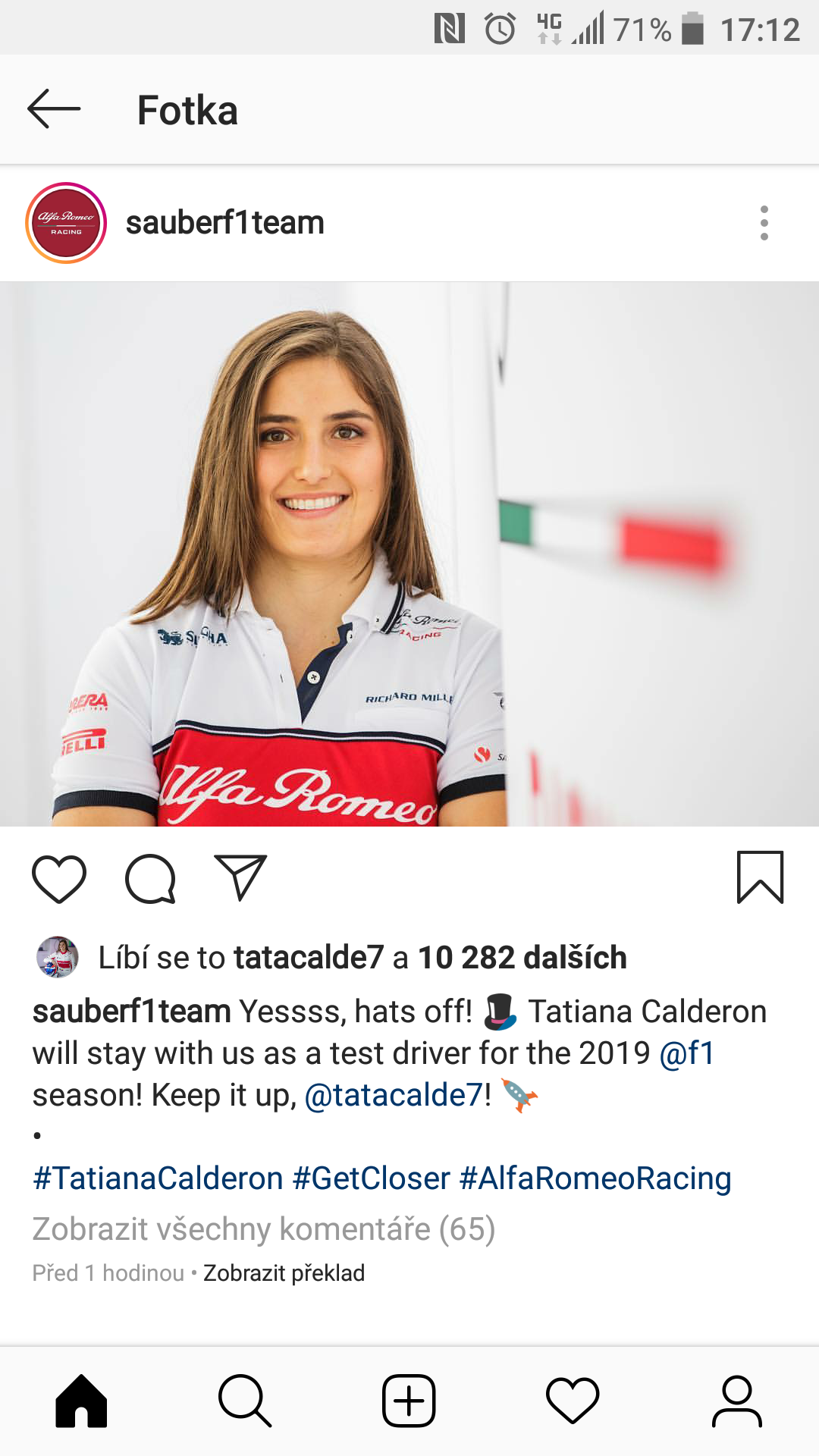This screenshot has height=1456, width=819.
Task: Share post with the paper plane icon
Action: [240, 877]
